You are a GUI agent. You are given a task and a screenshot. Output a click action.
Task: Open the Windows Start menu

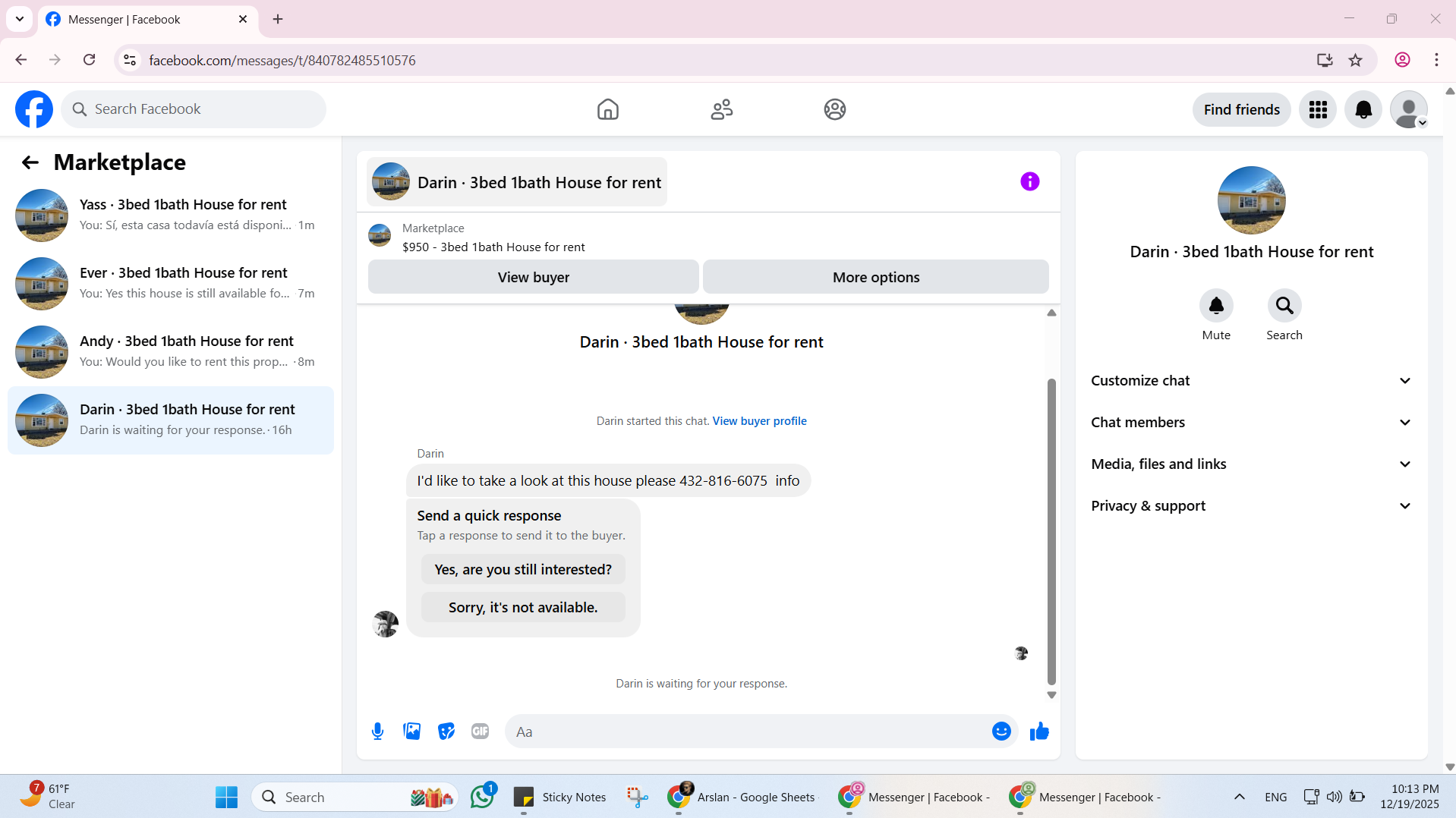click(226, 798)
